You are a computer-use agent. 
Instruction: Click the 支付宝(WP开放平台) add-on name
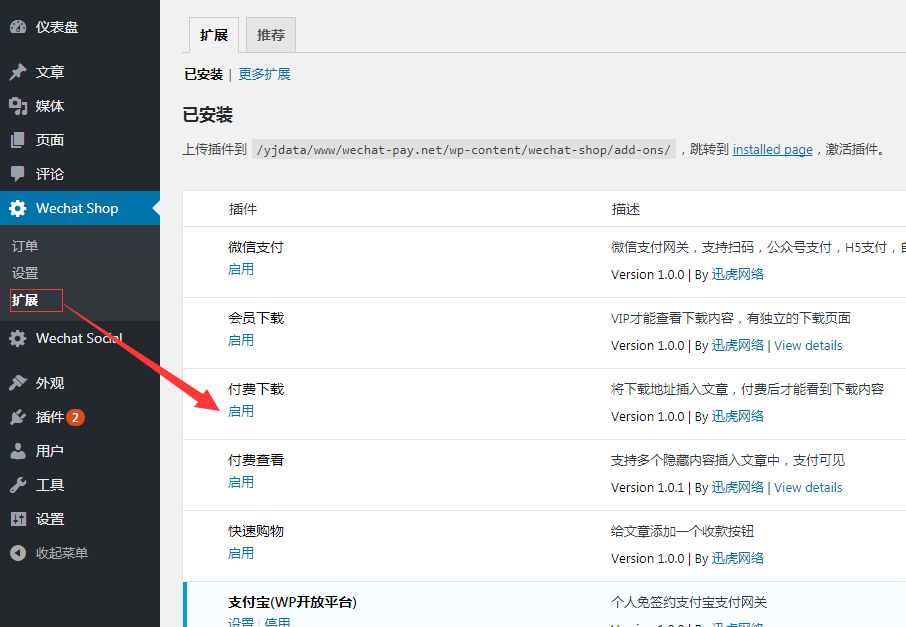point(292,603)
